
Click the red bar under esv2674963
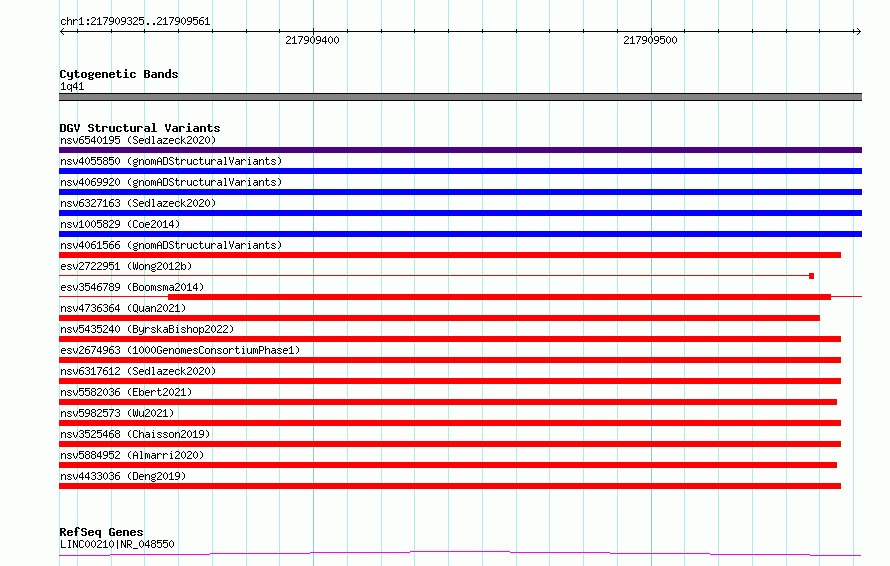coord(450,360)
